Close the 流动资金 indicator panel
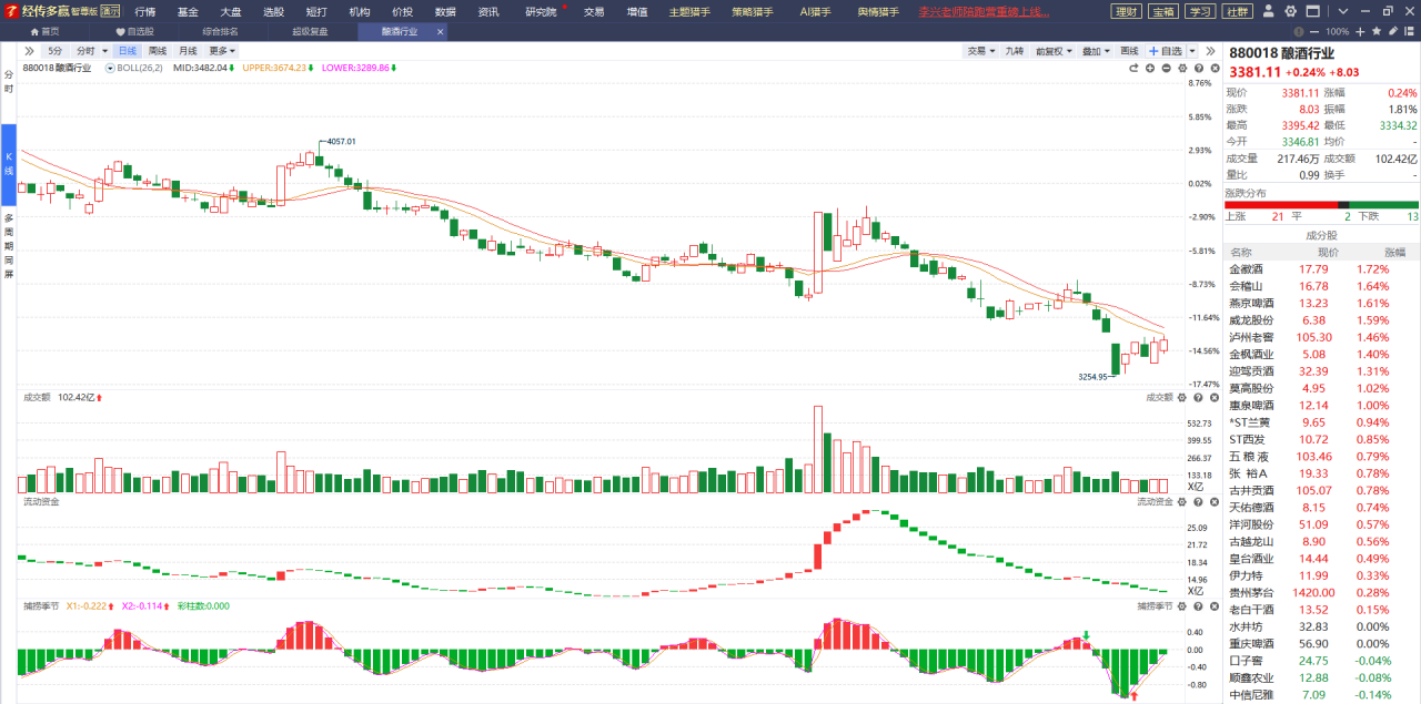This screenshot has width=1421, height=704. pyautogui.click(x=1213, y=501)
